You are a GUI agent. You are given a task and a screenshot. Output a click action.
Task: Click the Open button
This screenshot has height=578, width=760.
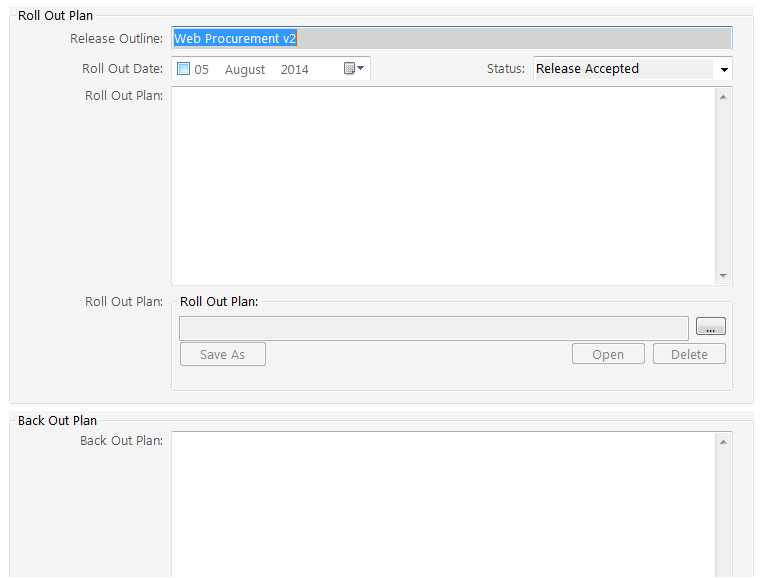point(608,354)
